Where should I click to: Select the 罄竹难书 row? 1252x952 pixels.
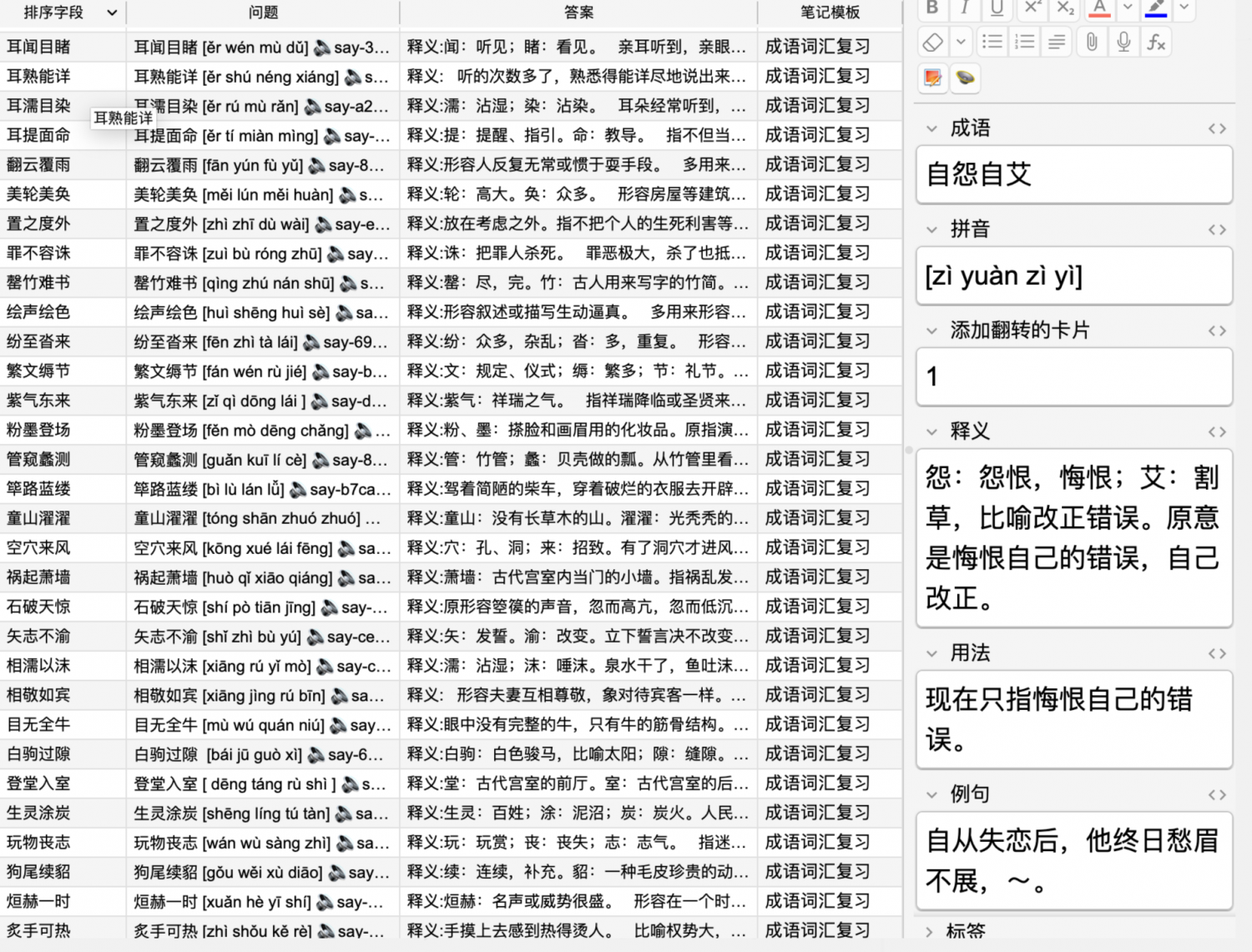pos(451,283)
